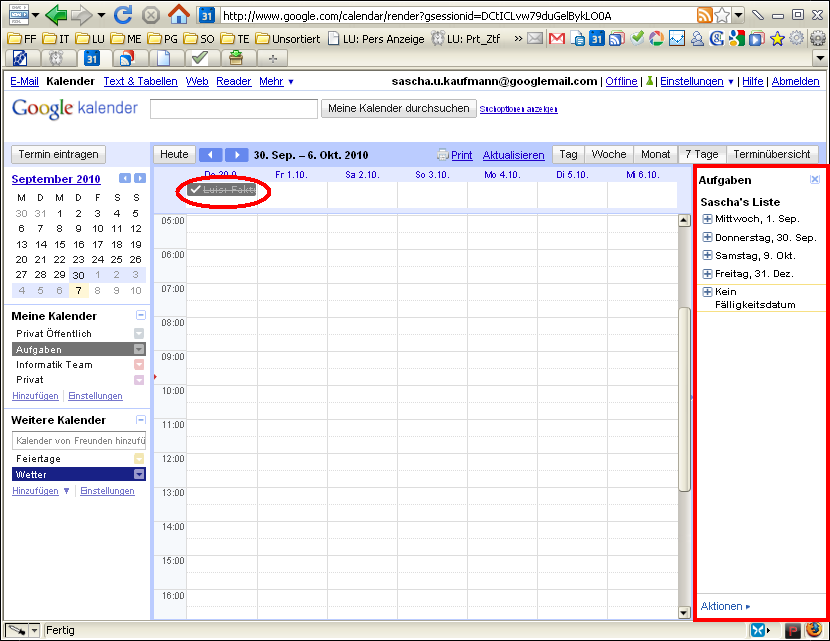Open the September 2010 month link
830x641 pixels.
point(56,179)
